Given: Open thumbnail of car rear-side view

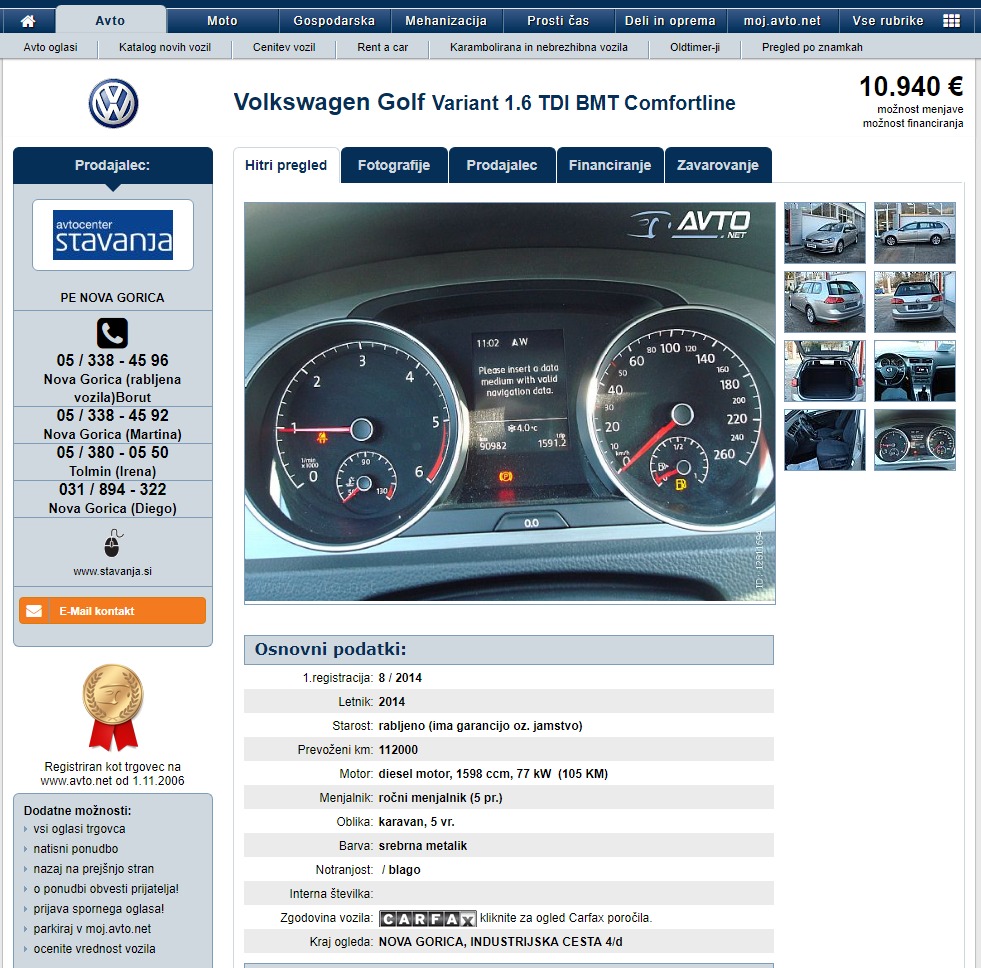Looking at the screenshot, I should click(825, 302).
